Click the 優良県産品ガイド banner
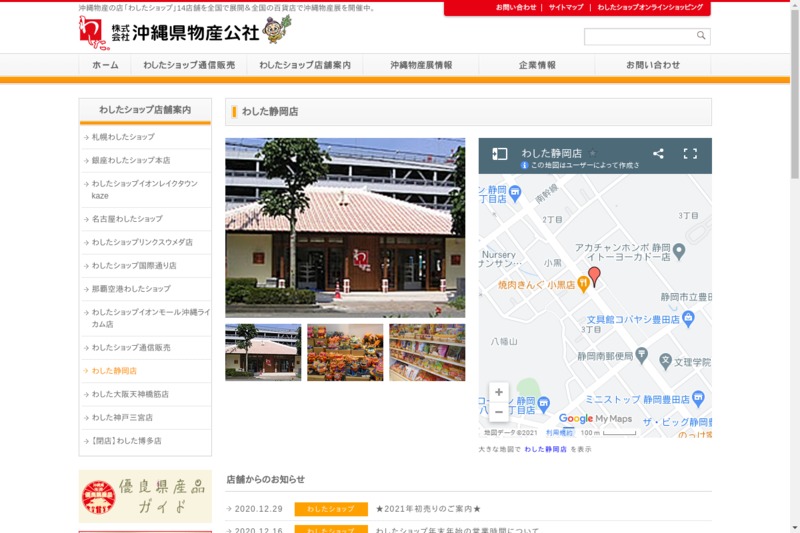Screen dimensions: 800x533 [x=145, y=496]
